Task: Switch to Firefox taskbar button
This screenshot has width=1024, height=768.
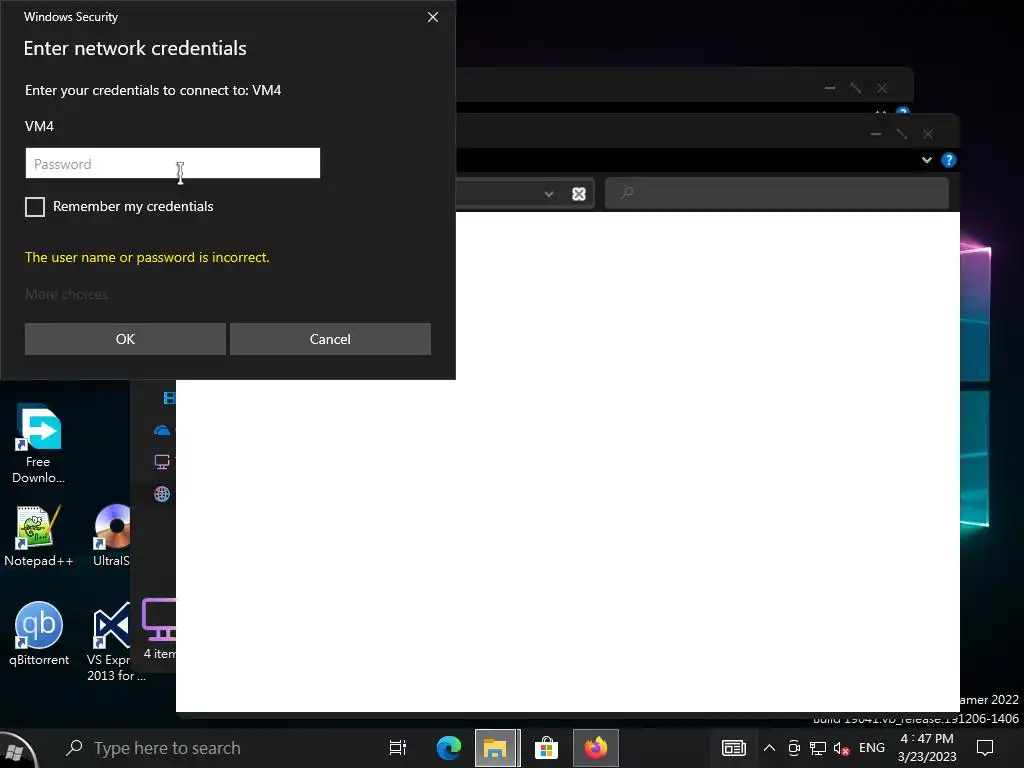Action: [x=596, y=748]
